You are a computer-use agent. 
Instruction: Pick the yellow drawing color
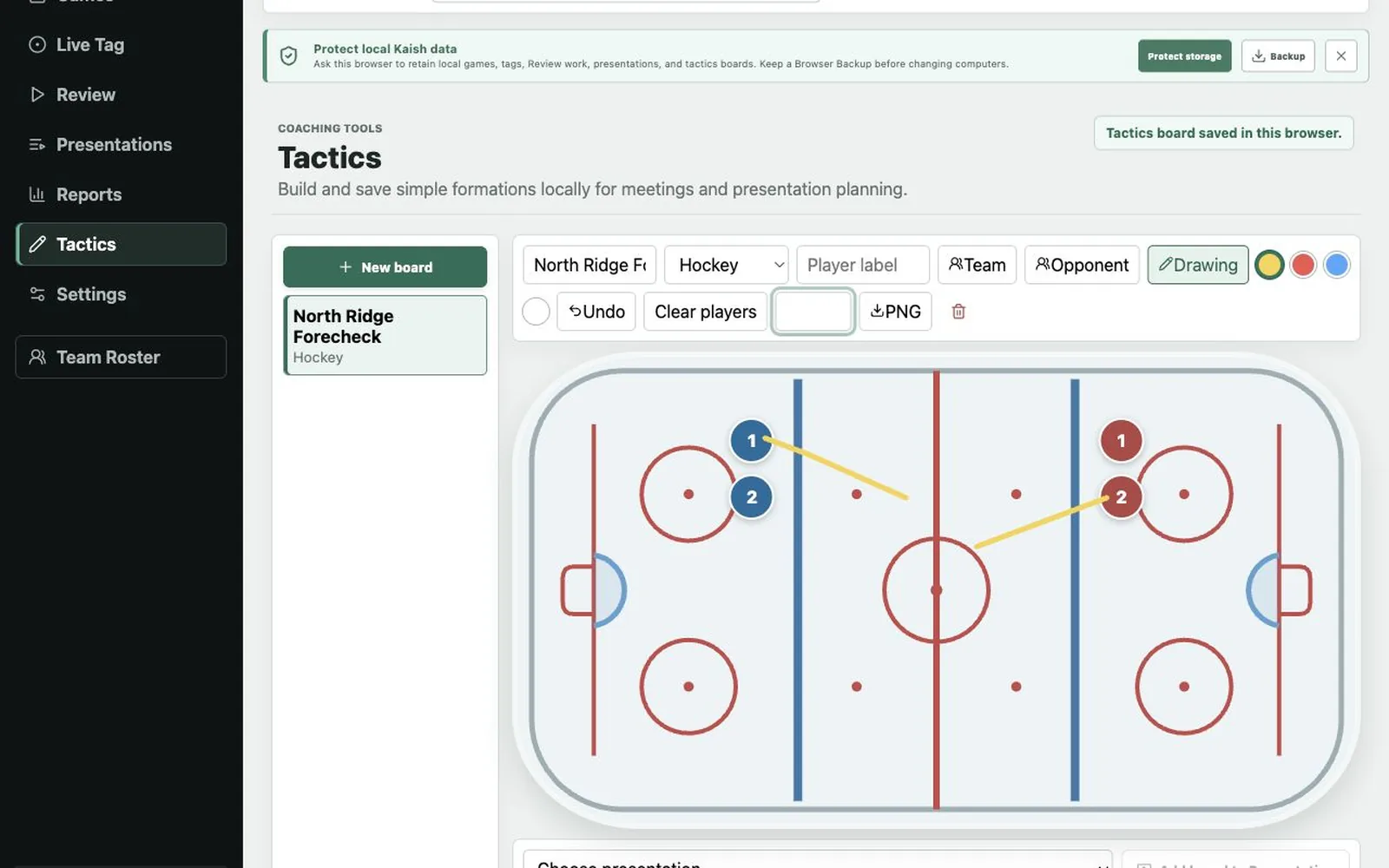click(x=1269, y=265)
